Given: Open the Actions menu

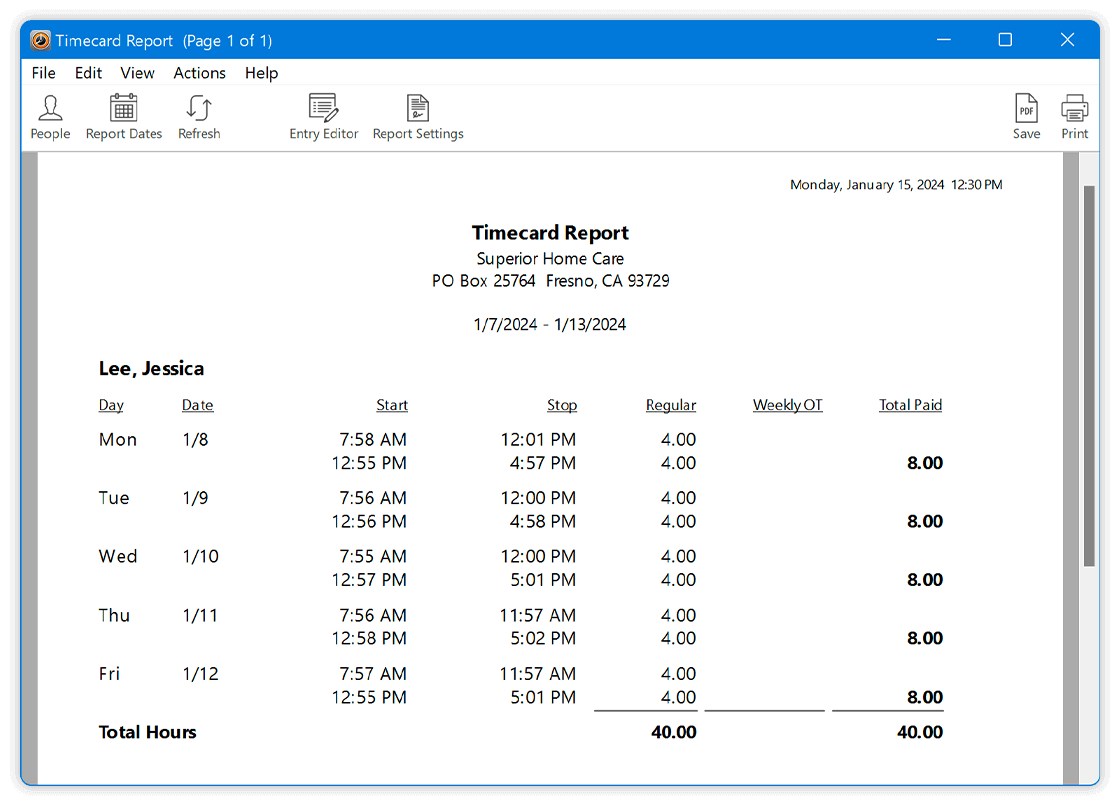Looking at the screenshot, I should (x=199, y=72).
